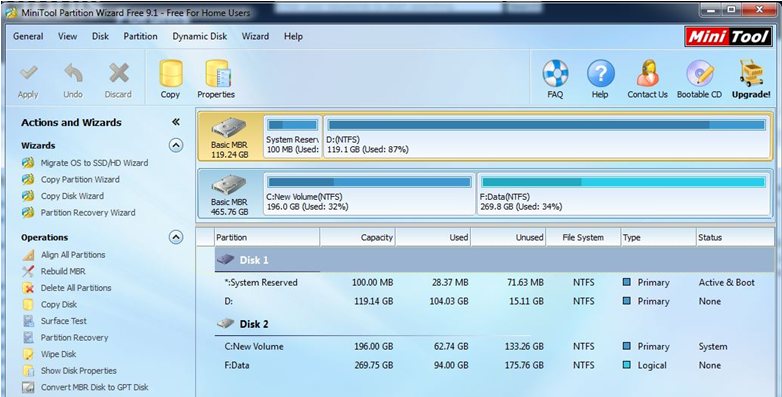Select the D: partition row
Screen dimensions: 782x397
click(495, 301)
